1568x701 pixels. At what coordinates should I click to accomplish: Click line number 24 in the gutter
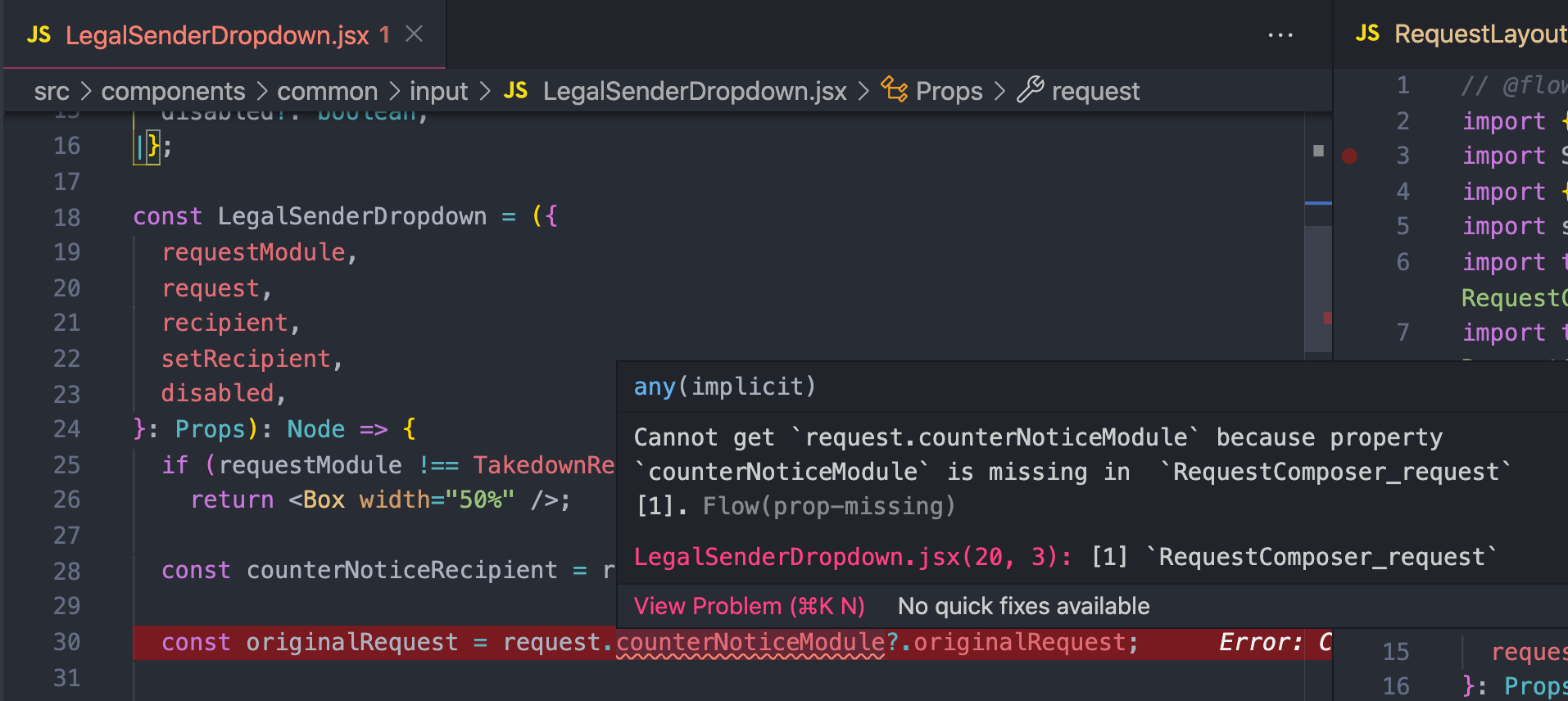[x=67, y=429]
